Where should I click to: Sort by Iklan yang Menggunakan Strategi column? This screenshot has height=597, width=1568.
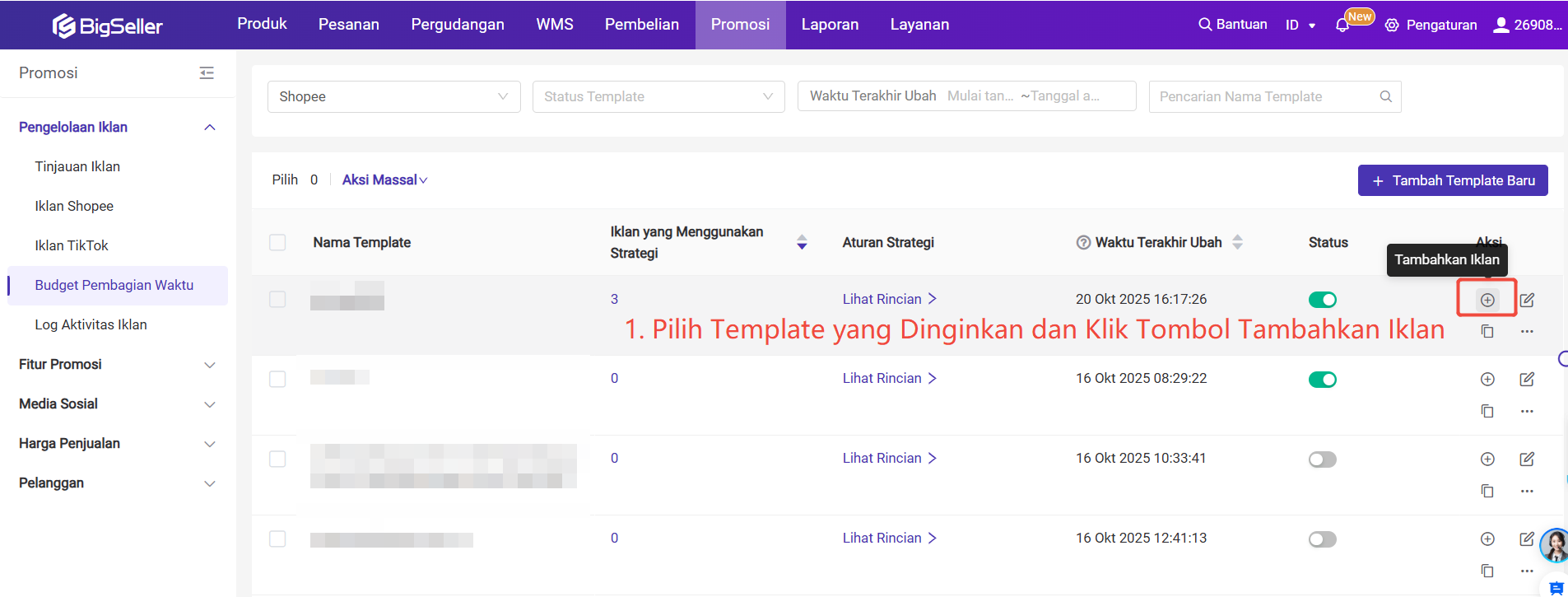(x=802, y=242)
